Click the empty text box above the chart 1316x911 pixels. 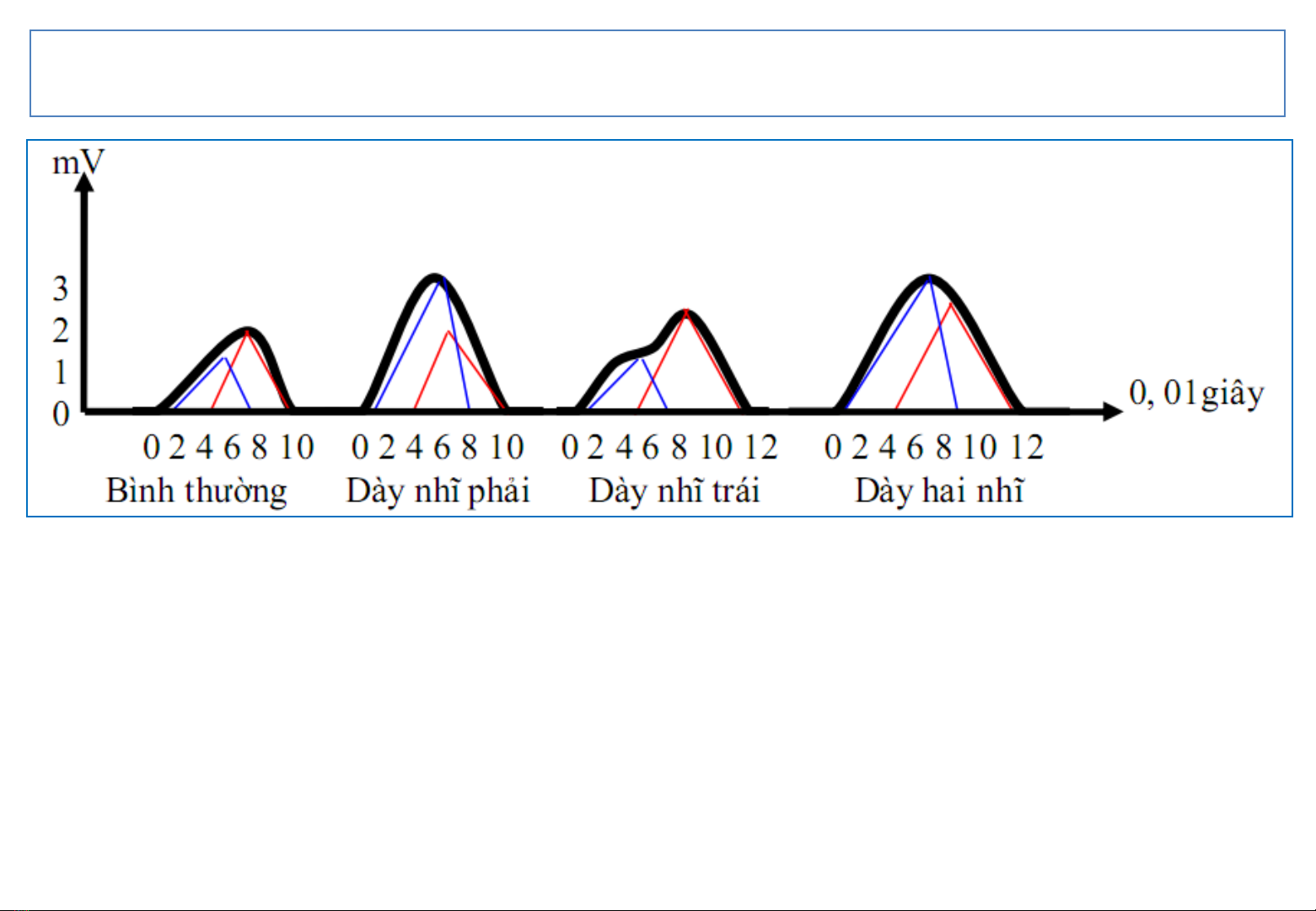[x=658, y=73]
